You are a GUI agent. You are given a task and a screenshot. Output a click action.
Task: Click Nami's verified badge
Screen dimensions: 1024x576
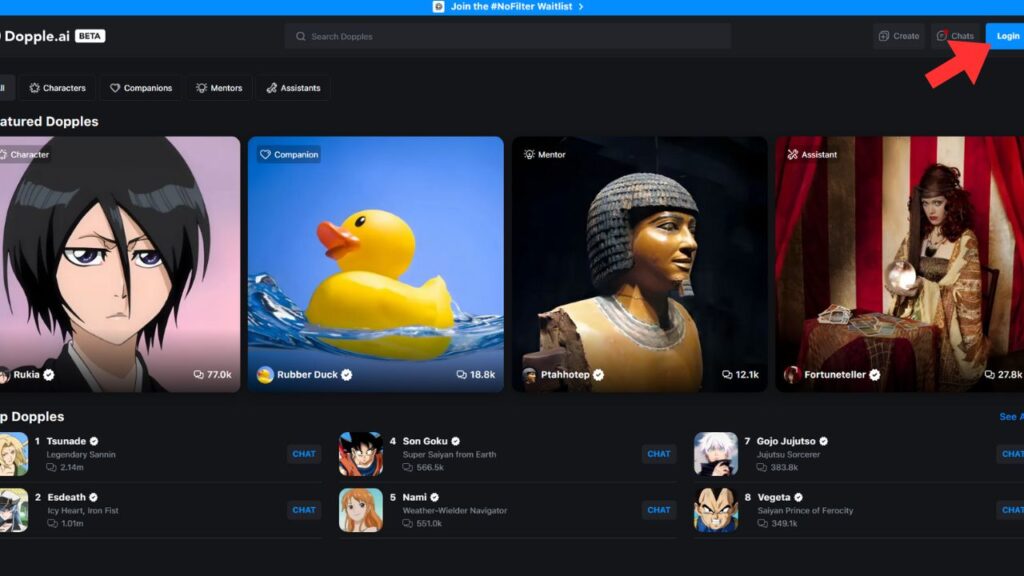click(x=435, y=498)
